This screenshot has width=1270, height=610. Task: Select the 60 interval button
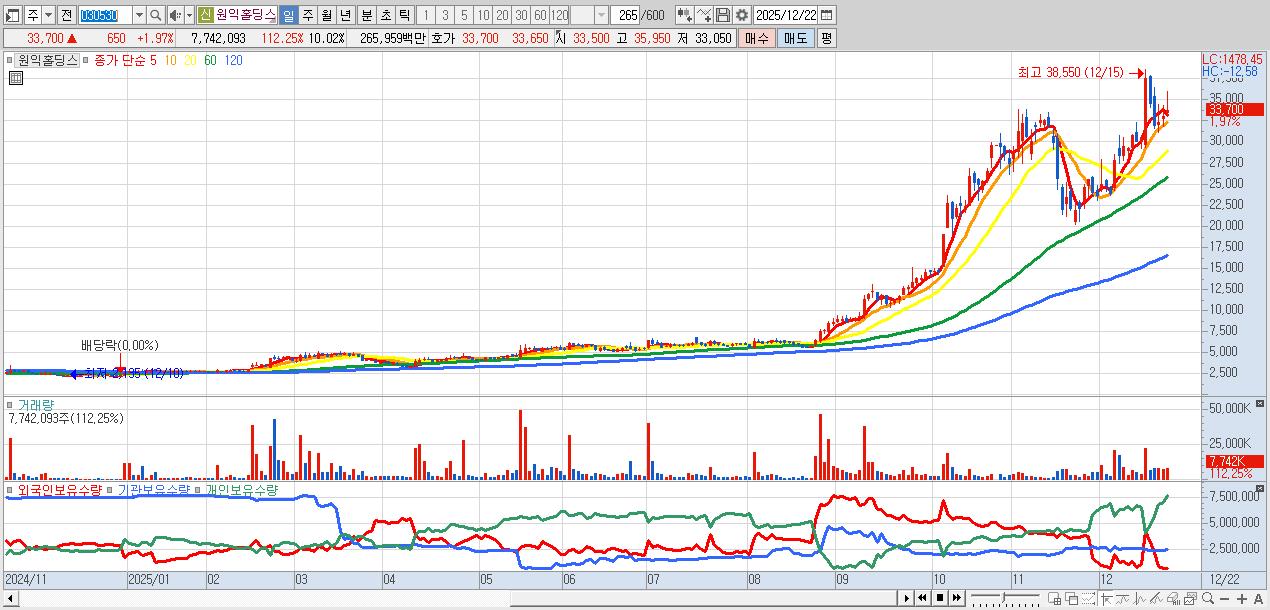tap(540, 15)
